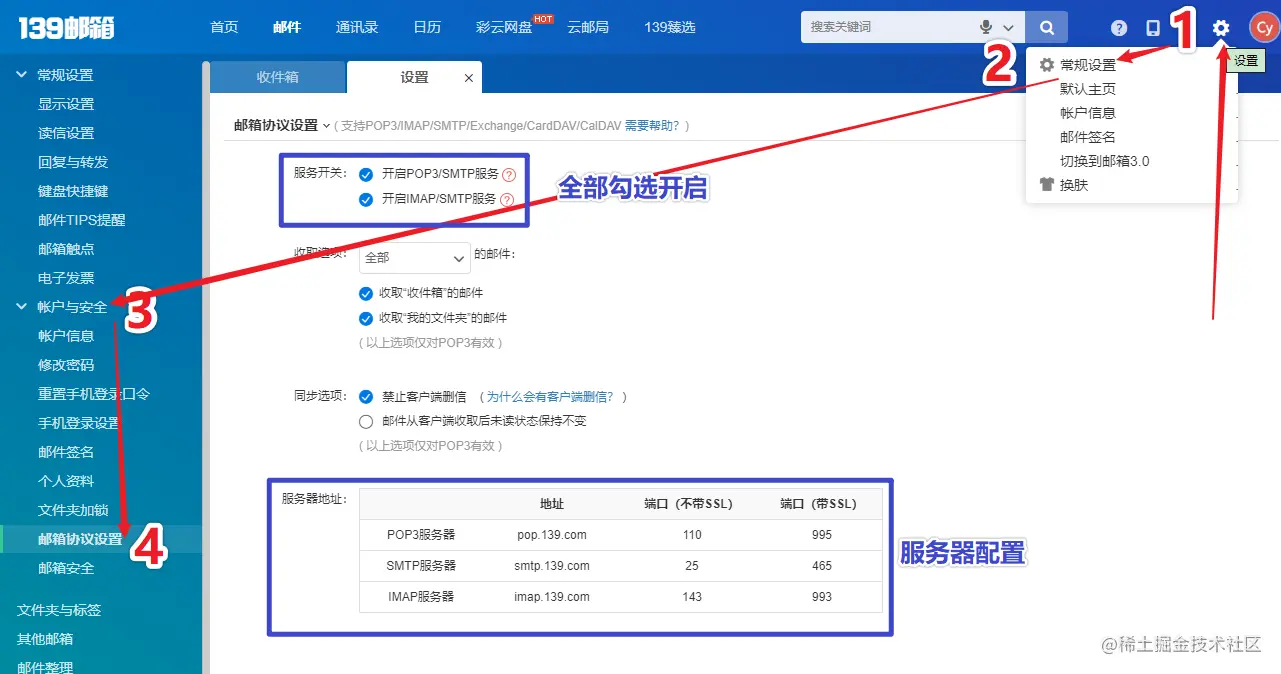Enable 邮件从客户端收取后未读状态保持不变 option

[x=366, y=421]
